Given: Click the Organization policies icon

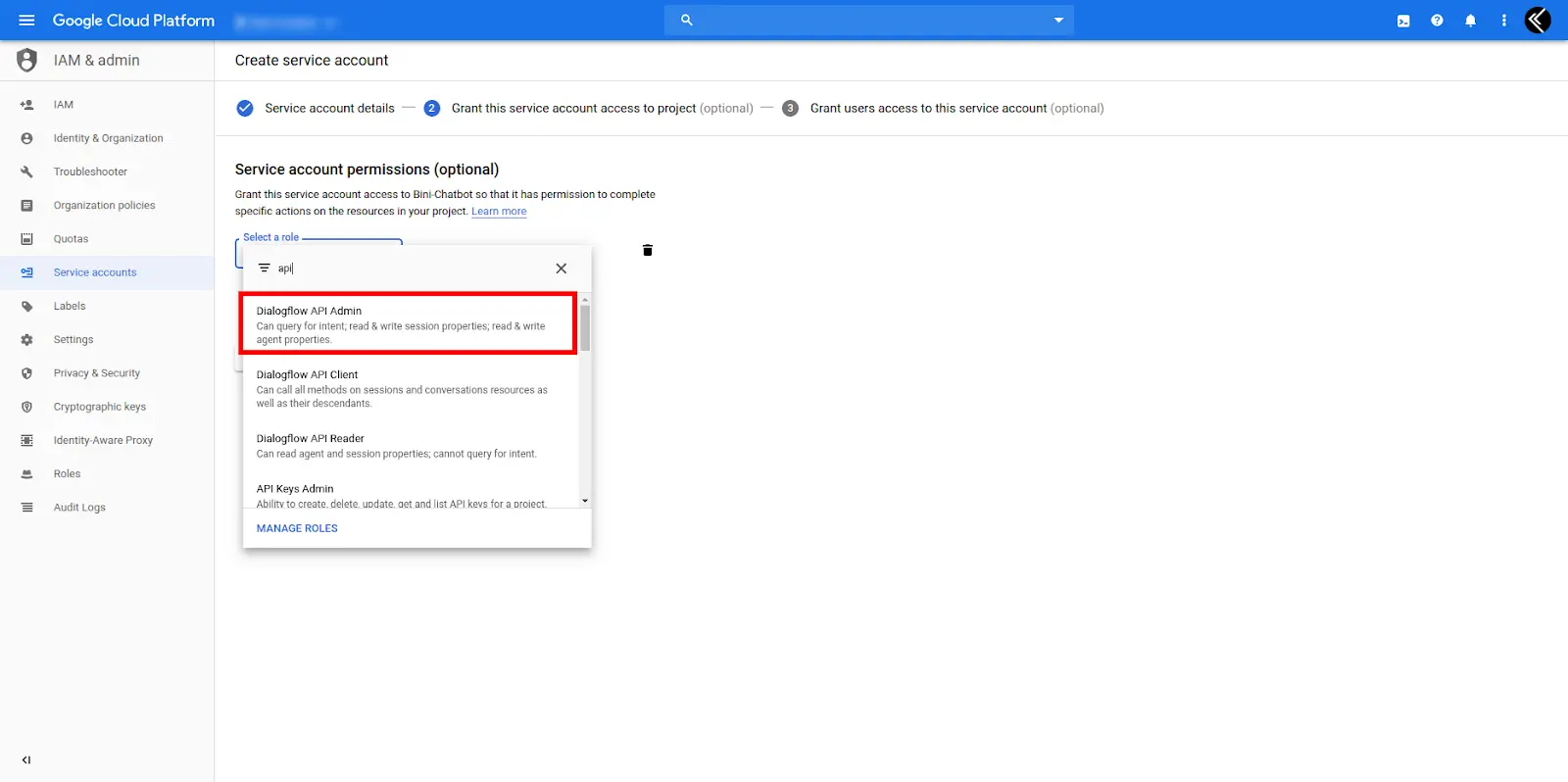Looking at the screenshot, I should pyautogui.click(x=26, y=206).
